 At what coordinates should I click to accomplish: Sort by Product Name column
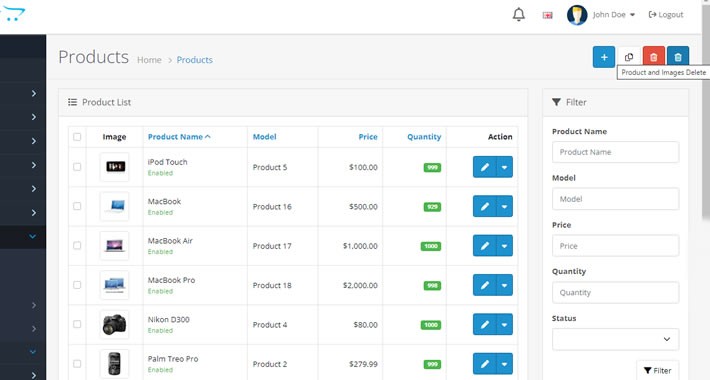(x=179, y=137)
